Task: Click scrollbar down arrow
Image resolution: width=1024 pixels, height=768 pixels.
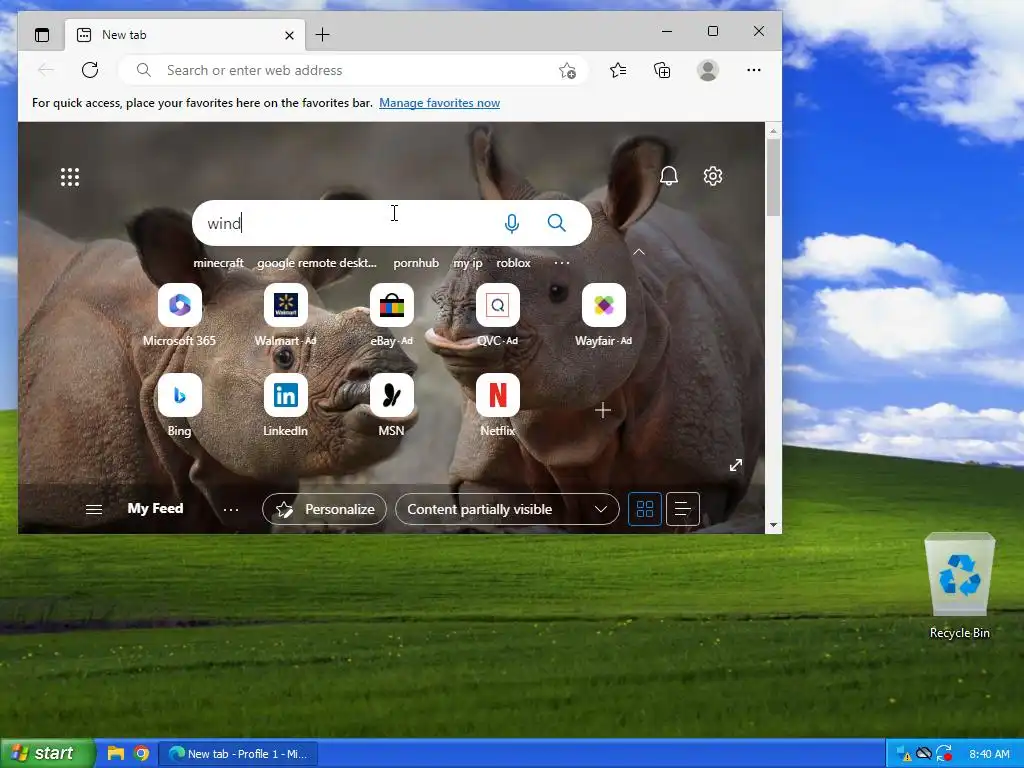Action: (x=773, y=525)
